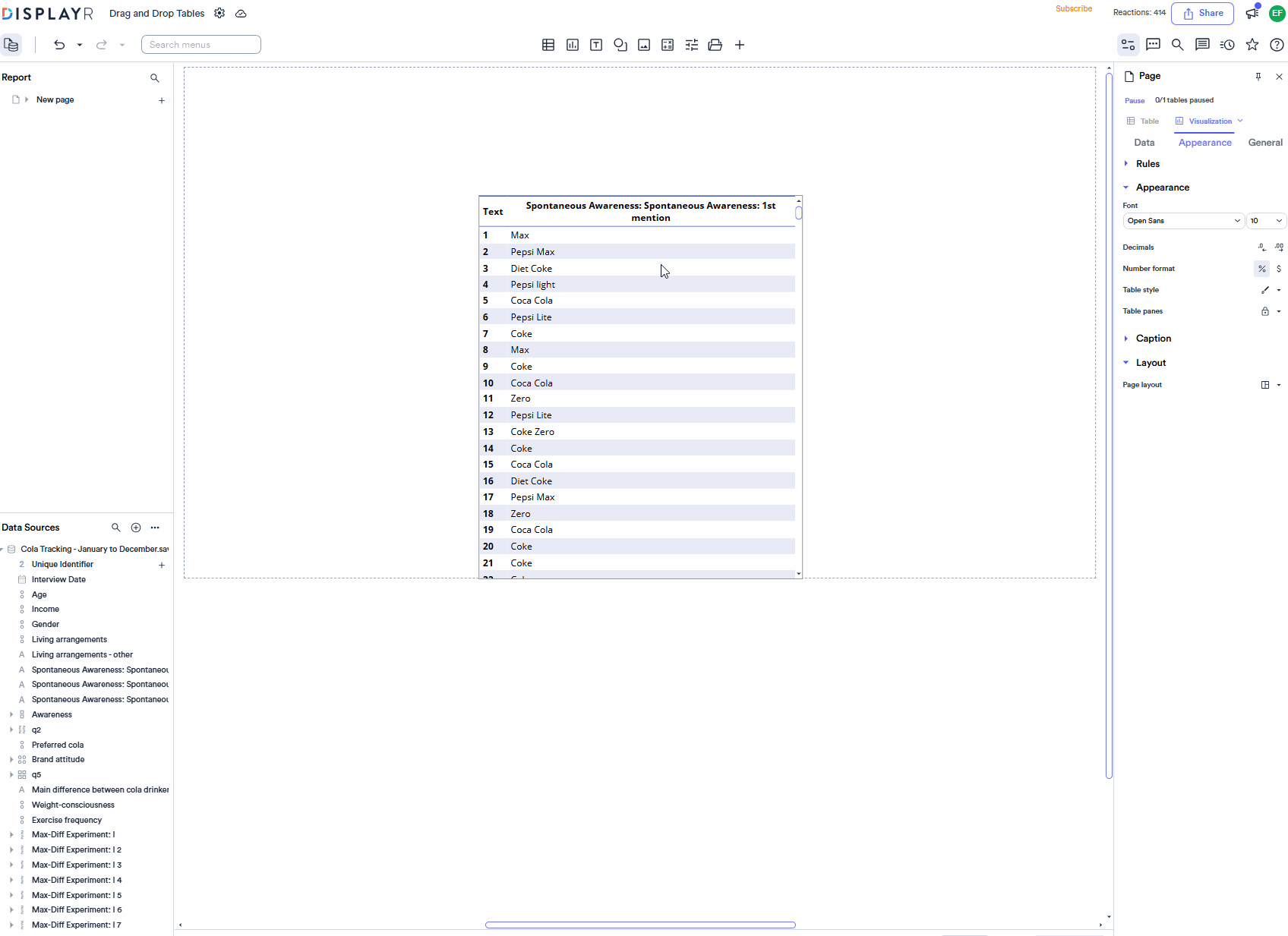This screenshot has height=936, width=1288.
Task: Toggle dollar number formatting
Action: click(x=1280, y=268)
